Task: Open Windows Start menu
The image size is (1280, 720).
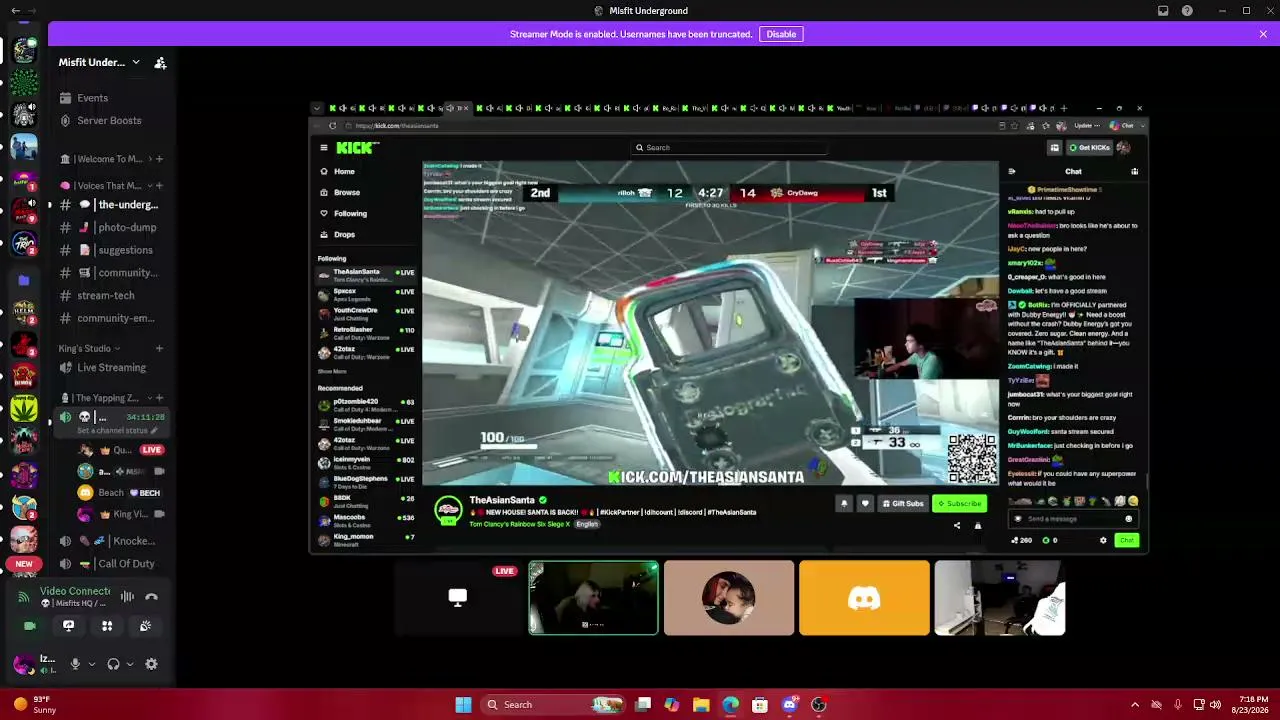Action: (463, 705)
